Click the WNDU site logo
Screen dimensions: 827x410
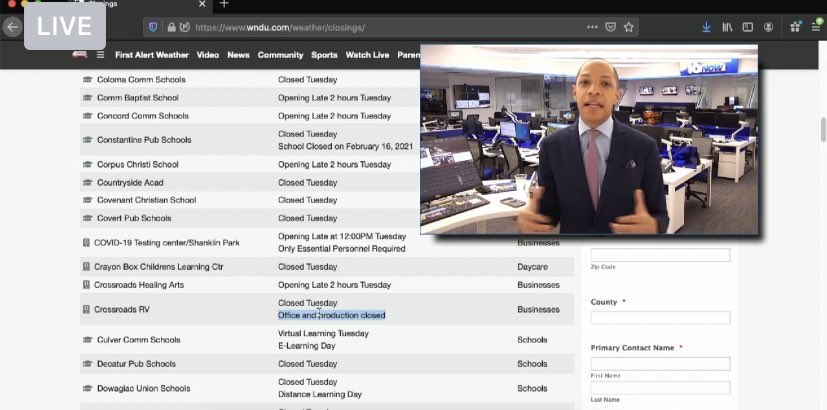80,54
